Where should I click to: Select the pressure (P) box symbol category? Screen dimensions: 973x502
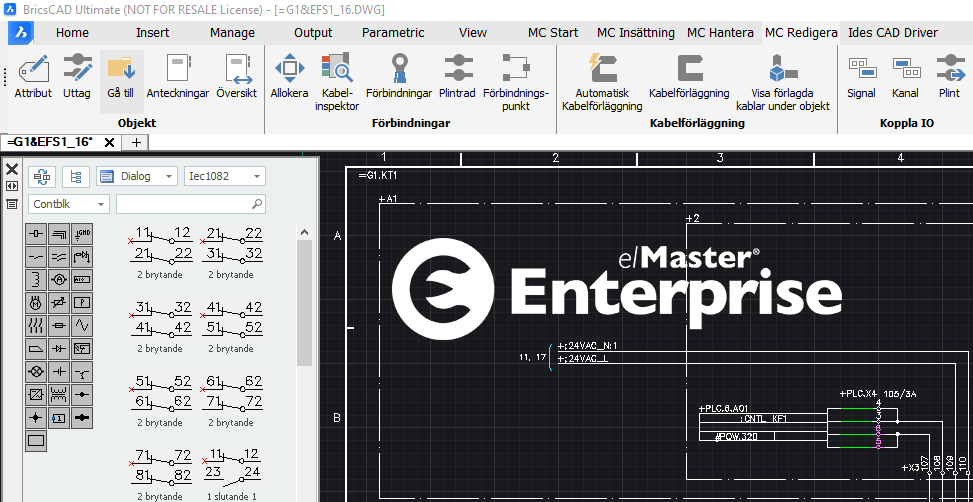click(82, 302)
